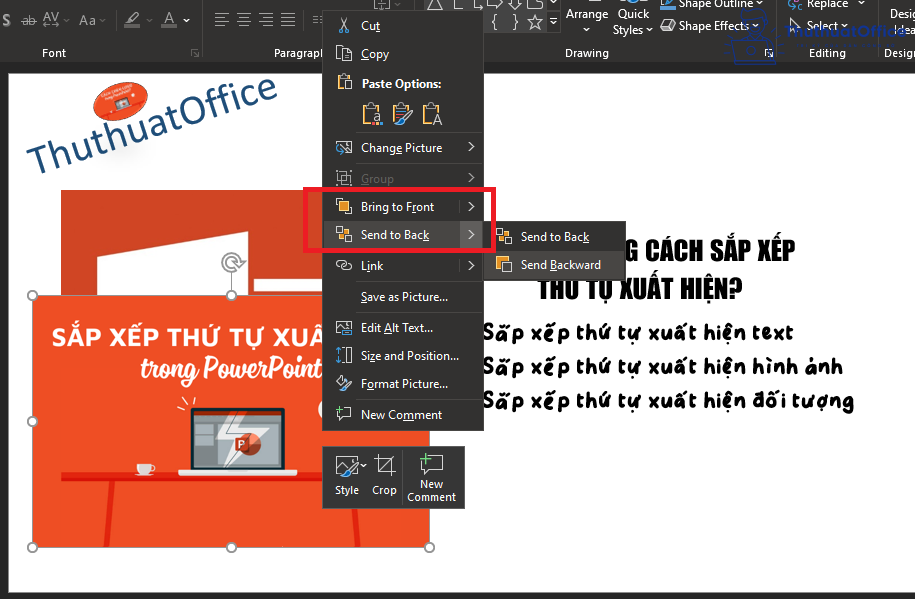
Task: Choose Bring to Front in the context menu
Action: click(401, 206)
